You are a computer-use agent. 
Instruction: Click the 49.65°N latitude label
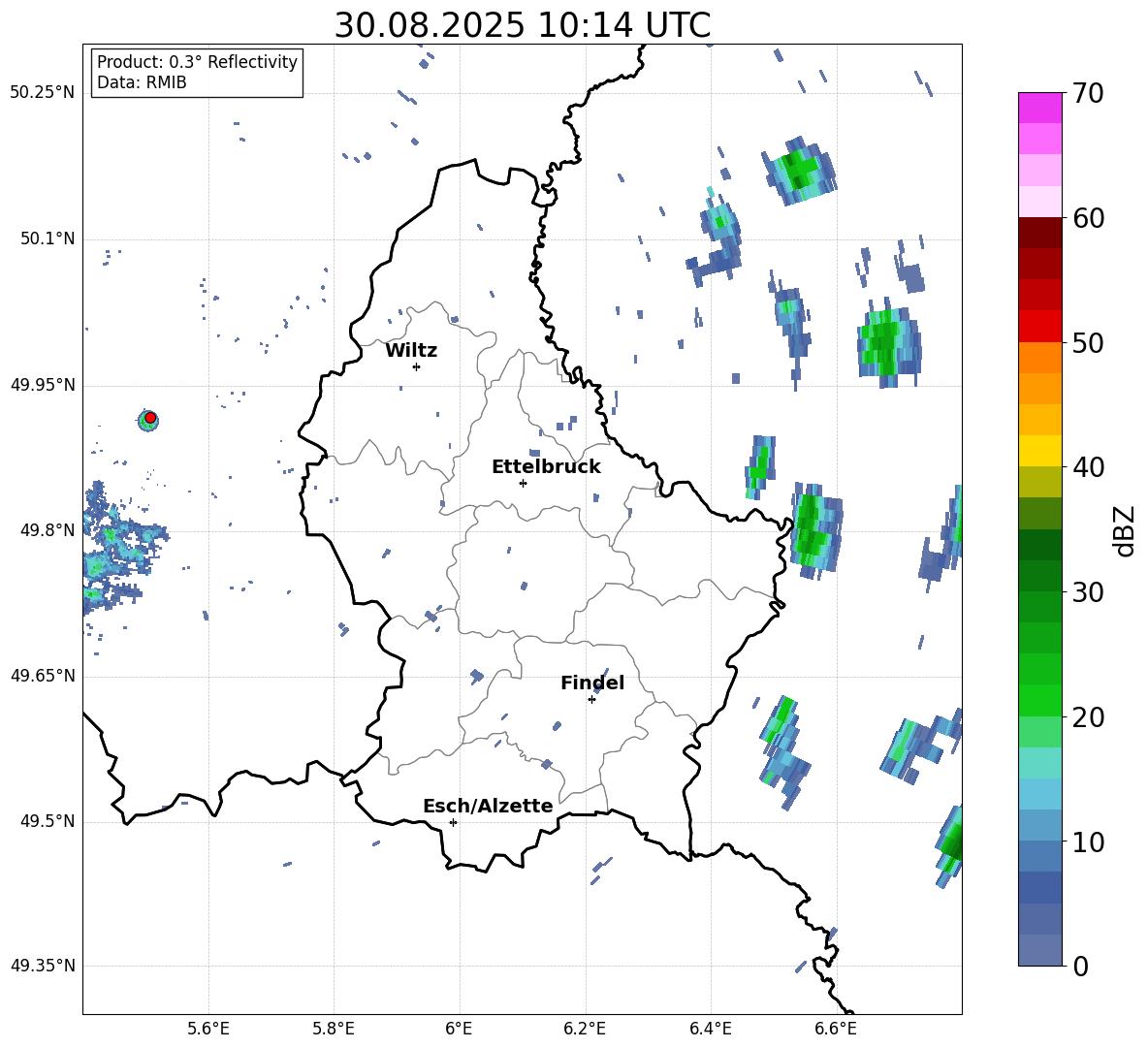click(x=43, y=676)
